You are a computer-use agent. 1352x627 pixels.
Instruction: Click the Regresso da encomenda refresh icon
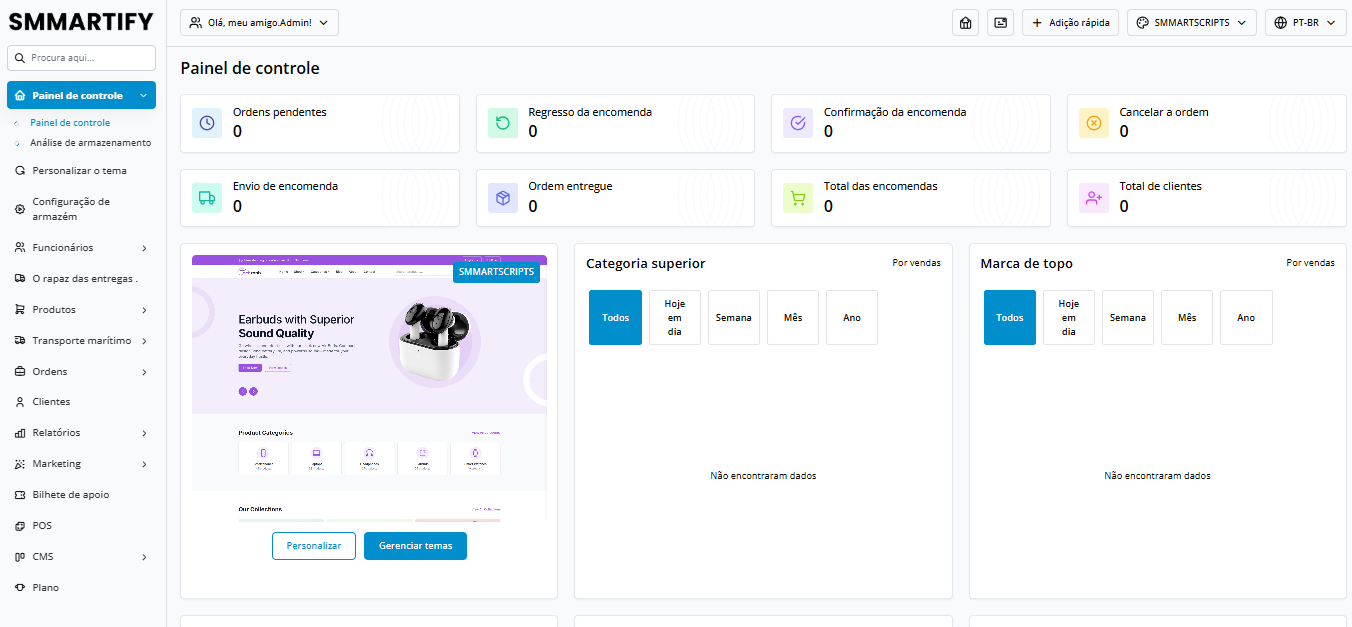[x=502, y=123]
